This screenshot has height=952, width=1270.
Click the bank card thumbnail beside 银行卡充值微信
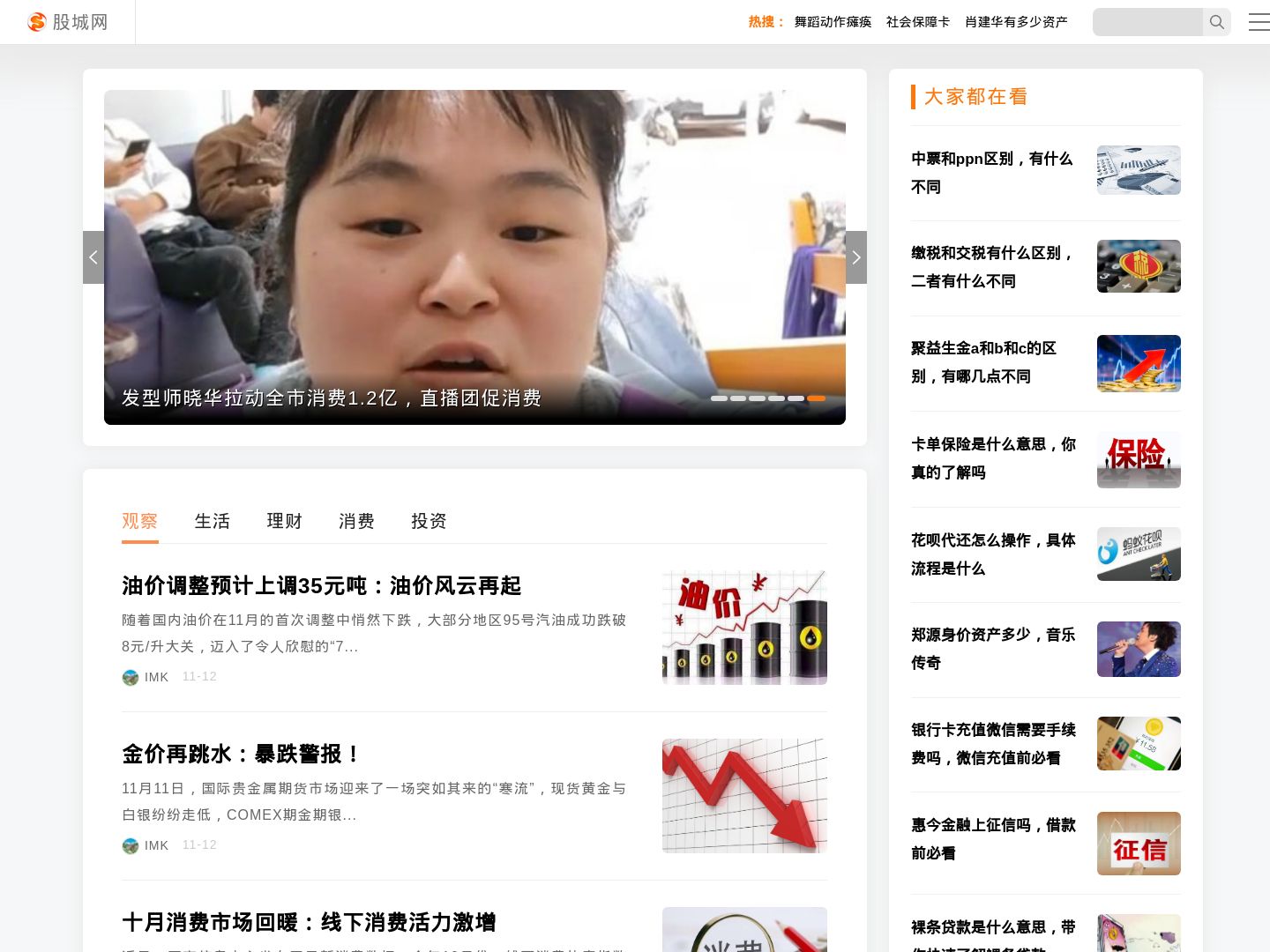pyautogui.click(x=1139, y=743)
